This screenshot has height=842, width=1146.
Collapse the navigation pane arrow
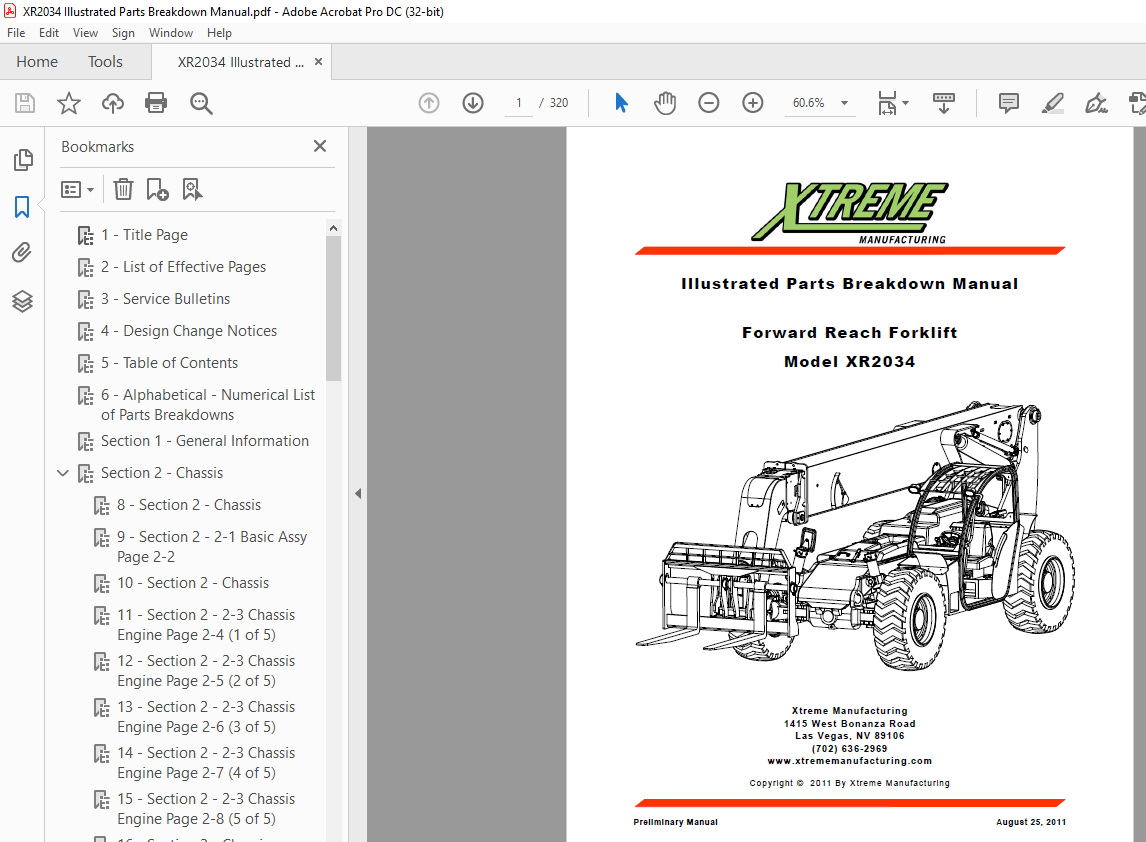pos(358,493)
